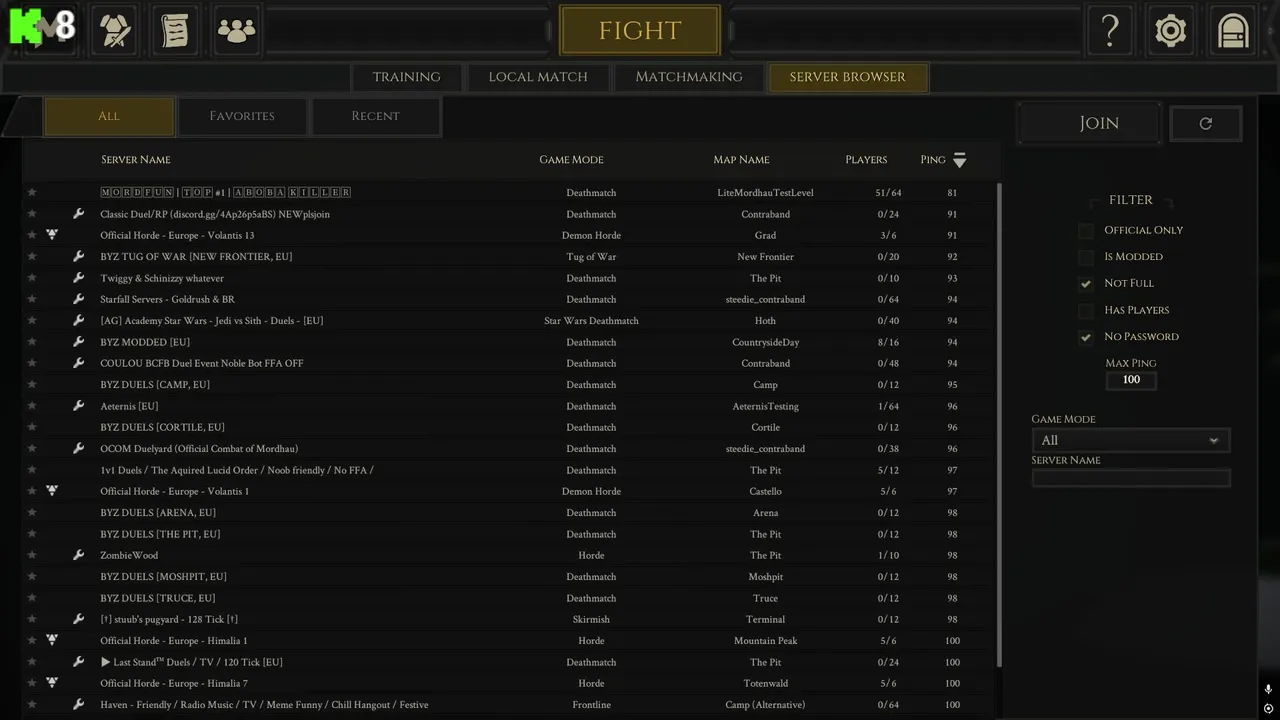Select the BYZ DUELS [MOSHPIT, EU] row
This screenshot has height=720, width=1280.
tap(510, 577)
